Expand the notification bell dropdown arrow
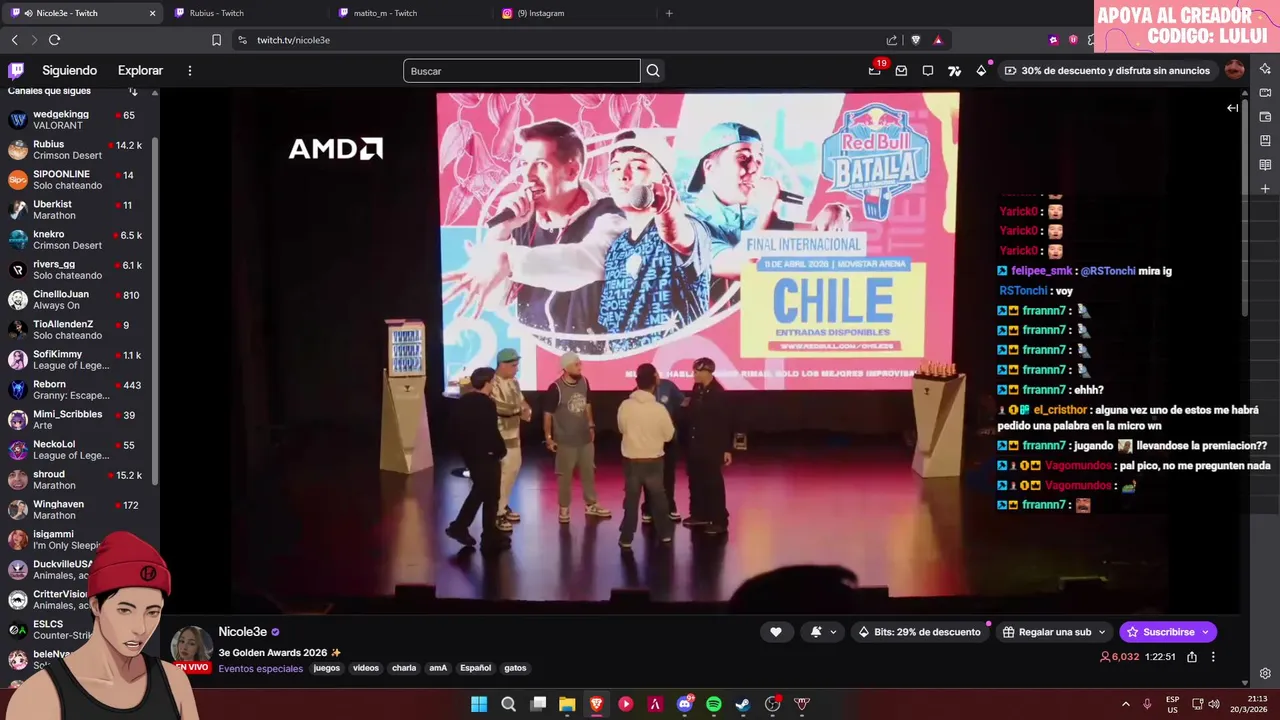This screenshot has width=1280, height=720. [833, 632]
